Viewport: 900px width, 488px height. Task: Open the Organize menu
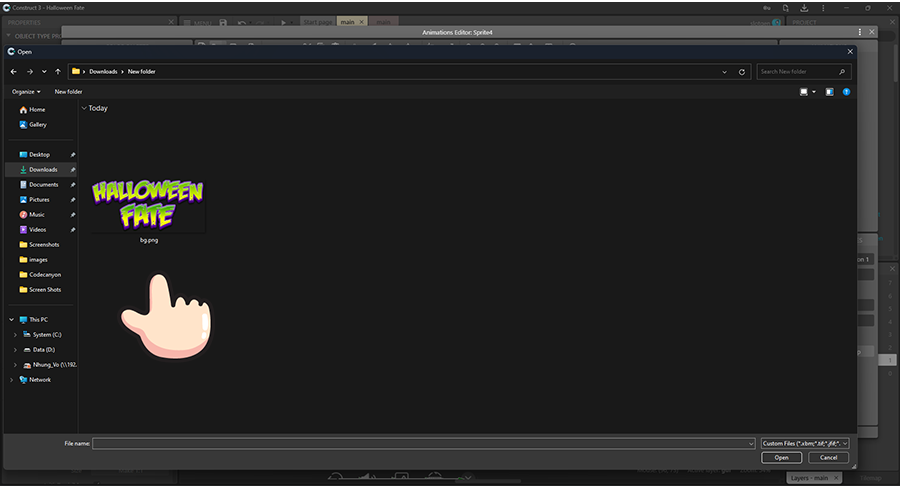coord(25,92)
